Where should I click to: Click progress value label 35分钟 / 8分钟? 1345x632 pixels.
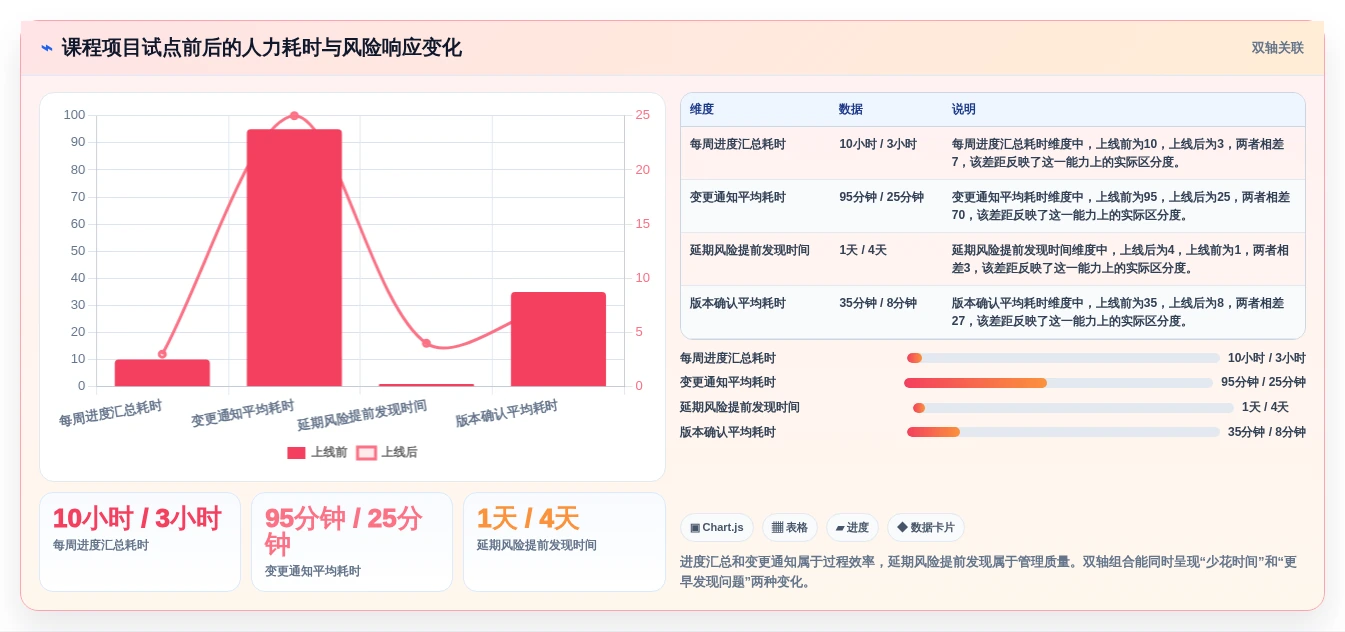1267,432
